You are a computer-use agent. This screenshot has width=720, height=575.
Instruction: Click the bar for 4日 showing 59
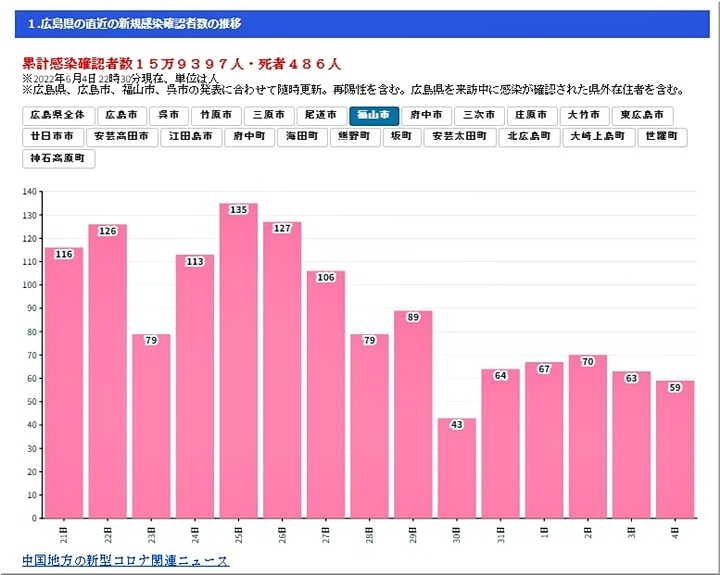[x=675, y=449]
